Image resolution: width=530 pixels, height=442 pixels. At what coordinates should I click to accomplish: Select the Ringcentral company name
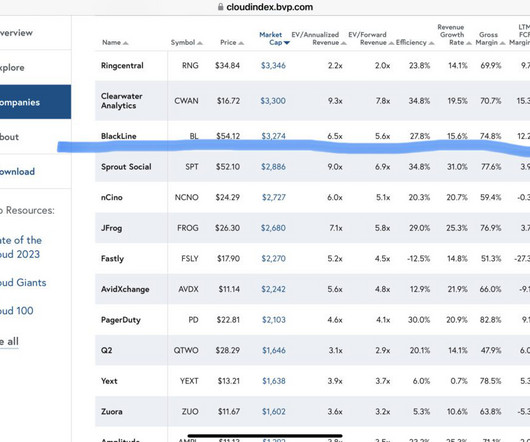point(122,66)
